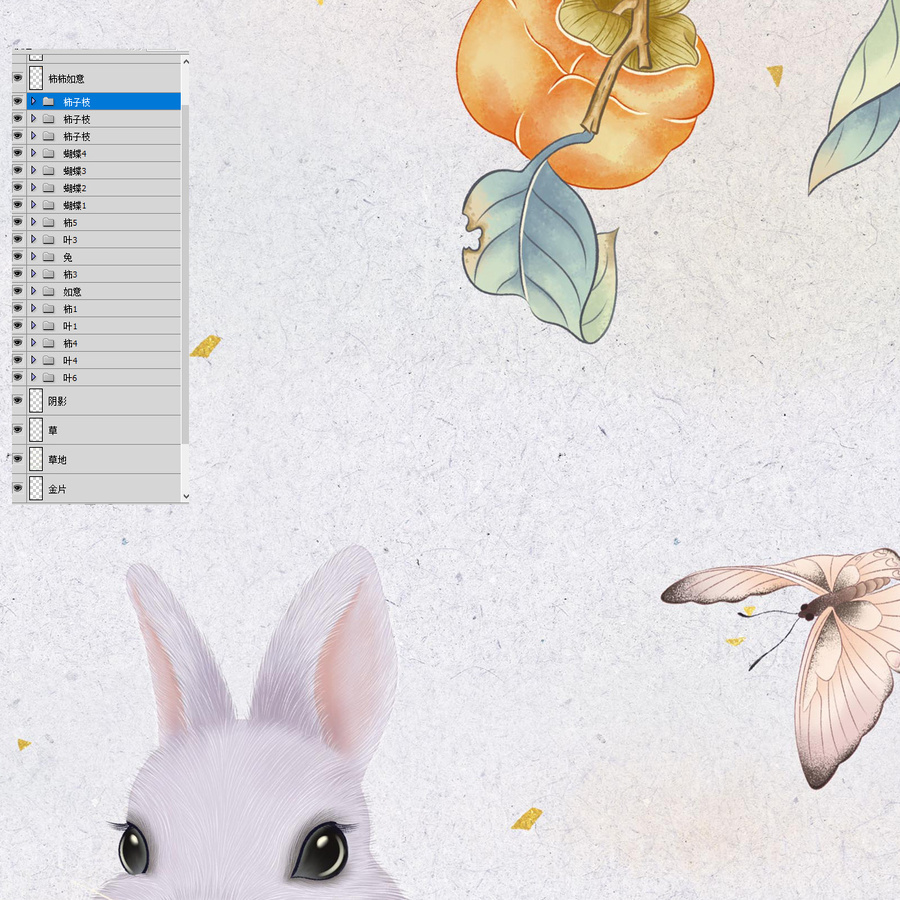The height and width of the screenshot is (900, 900).
Task: Open the folder icon of highlighted 柿子枝 group
Action: [x=49, y=102]
